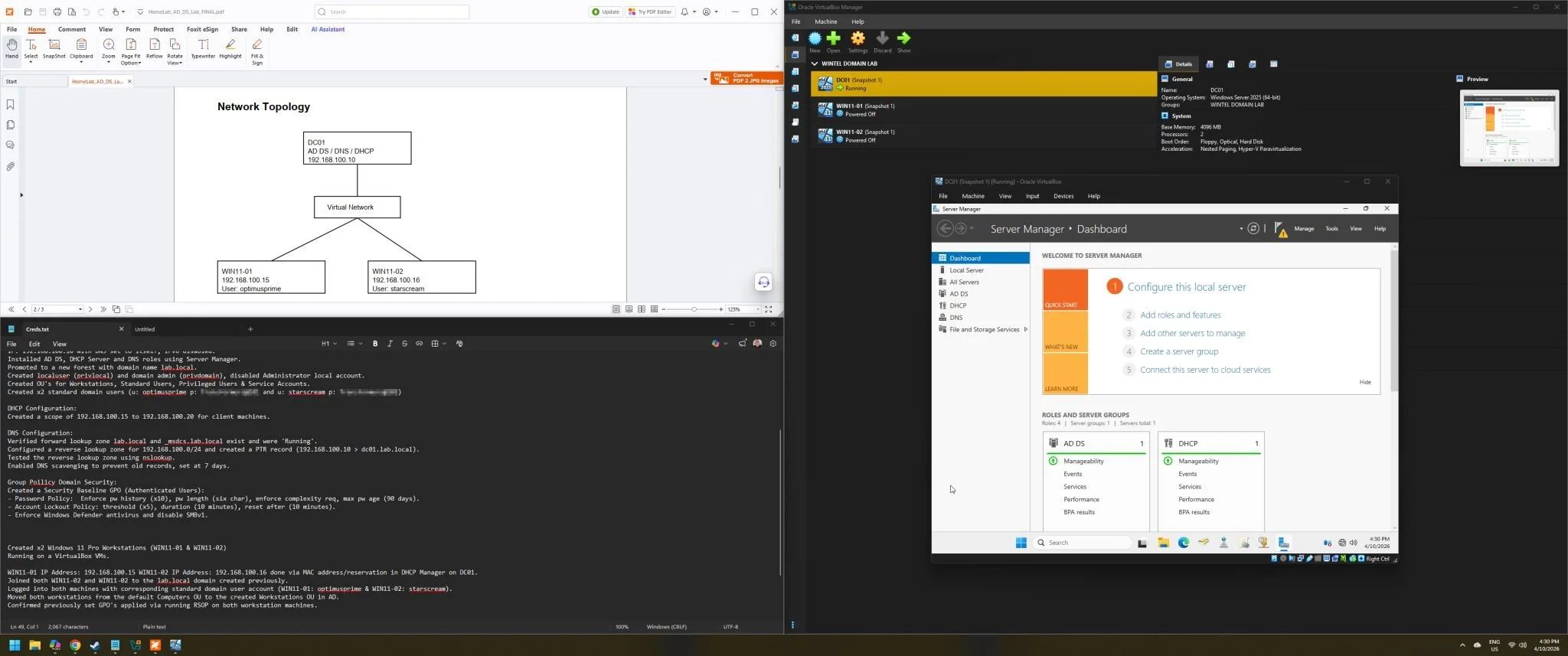Click Convert PDF 2 JPG Images banner
Screen dimensions: 1568x656
click(x=746, y=78)
